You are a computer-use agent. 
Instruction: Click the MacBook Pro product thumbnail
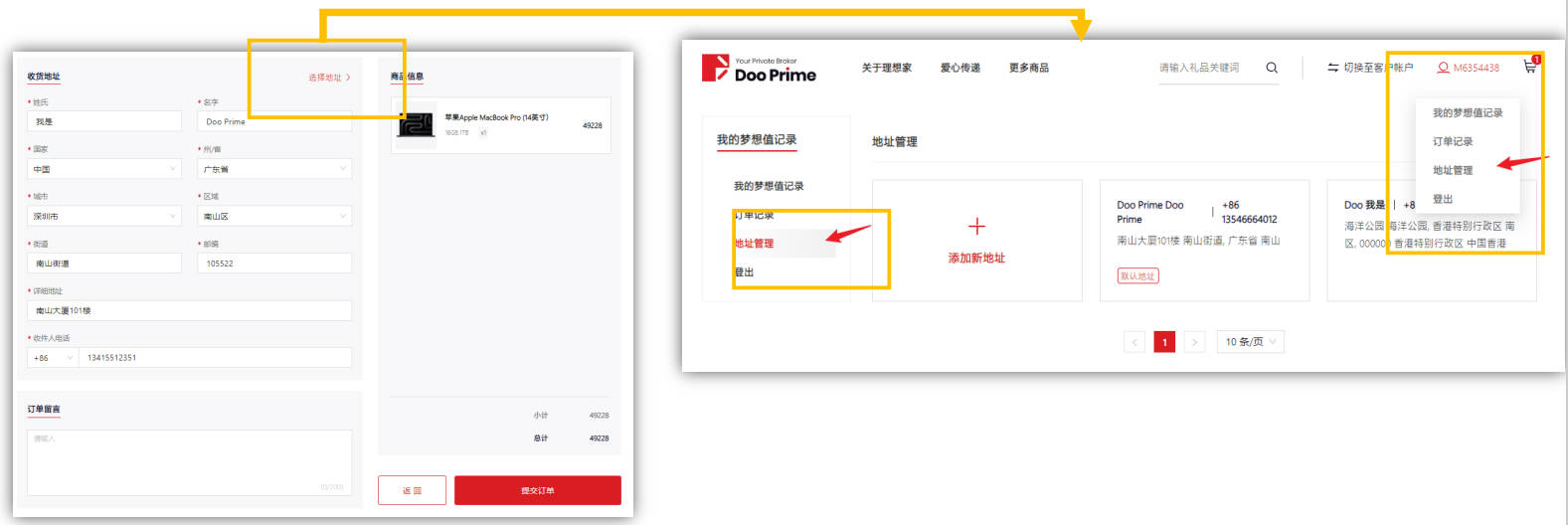pyautogui.click(x=417, y=124)
